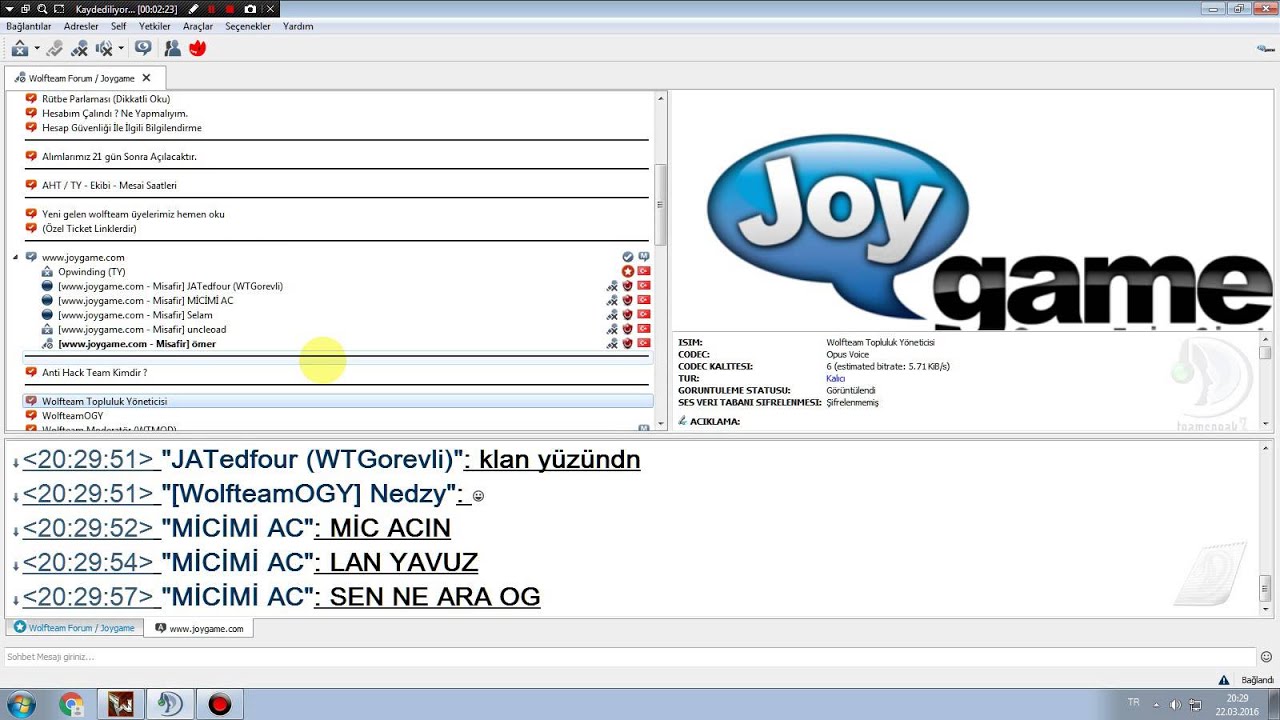1280x720 pixels.
Task: Close the Wolfteam Forum / Joygame server tab
Action: [x=146, y=77]
